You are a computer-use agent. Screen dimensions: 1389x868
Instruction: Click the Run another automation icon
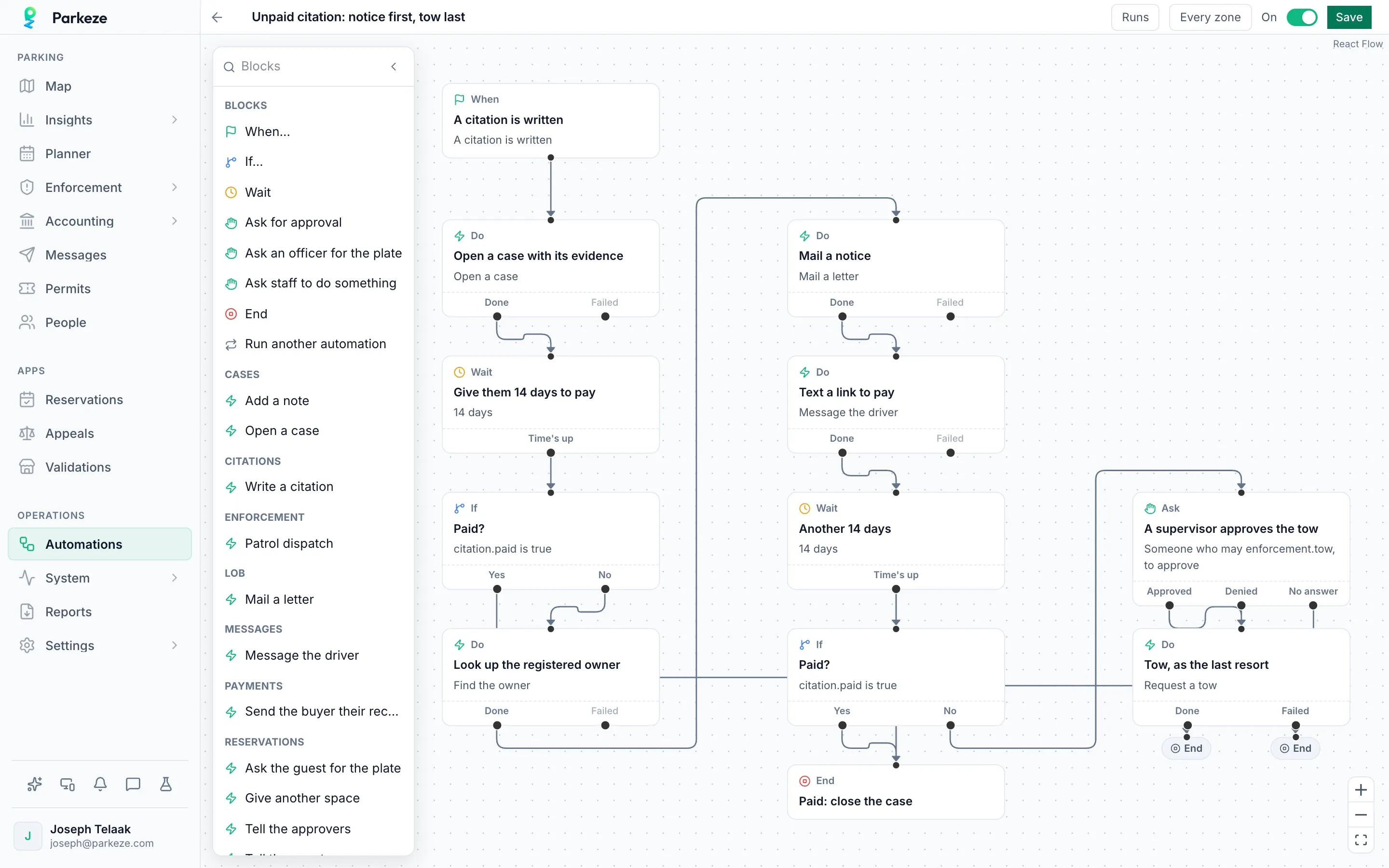pyautogui.click(x=231, y=344)
